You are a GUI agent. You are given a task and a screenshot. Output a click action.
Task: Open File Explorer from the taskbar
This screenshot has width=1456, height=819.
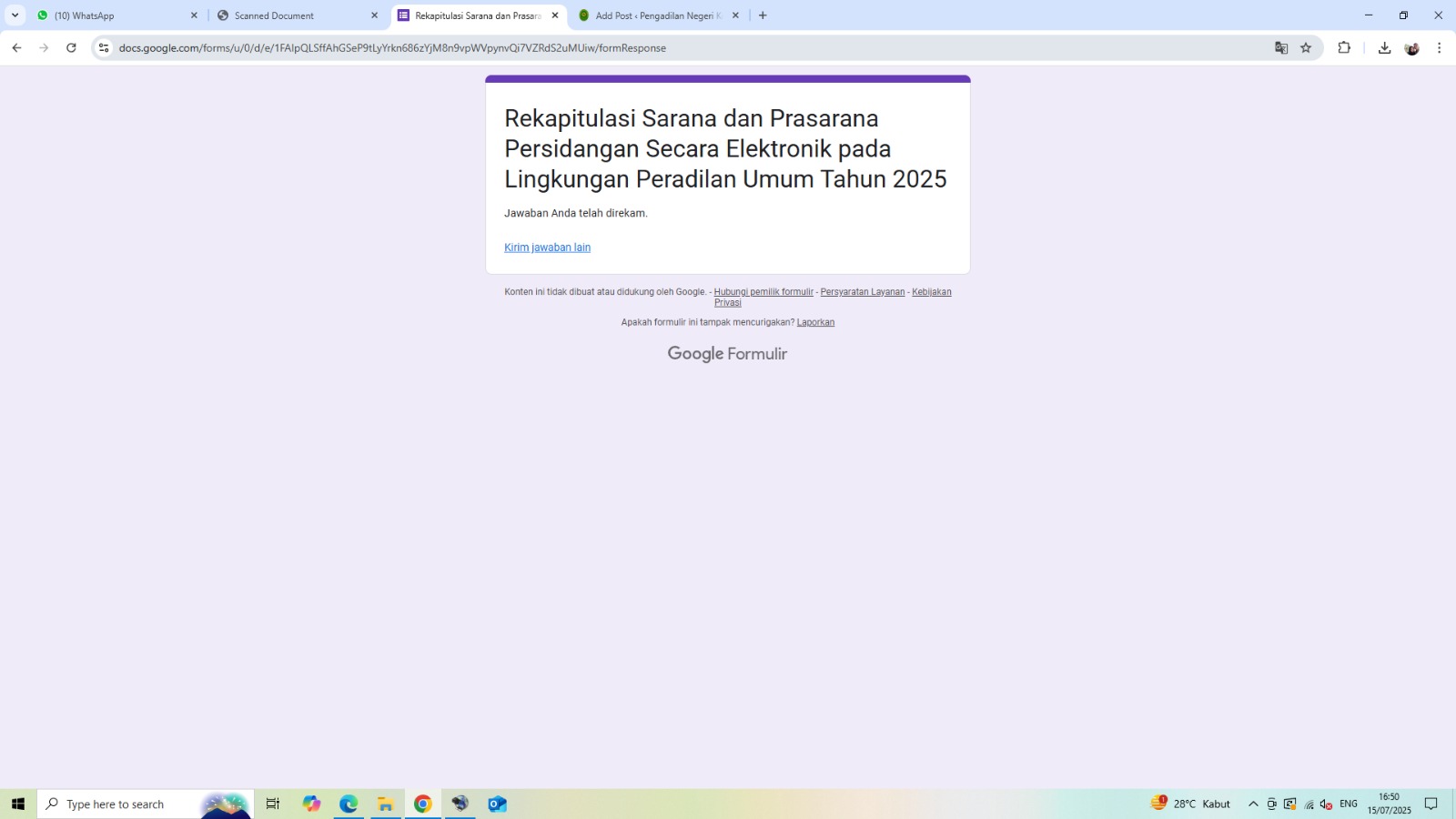(x=386, y=804)
